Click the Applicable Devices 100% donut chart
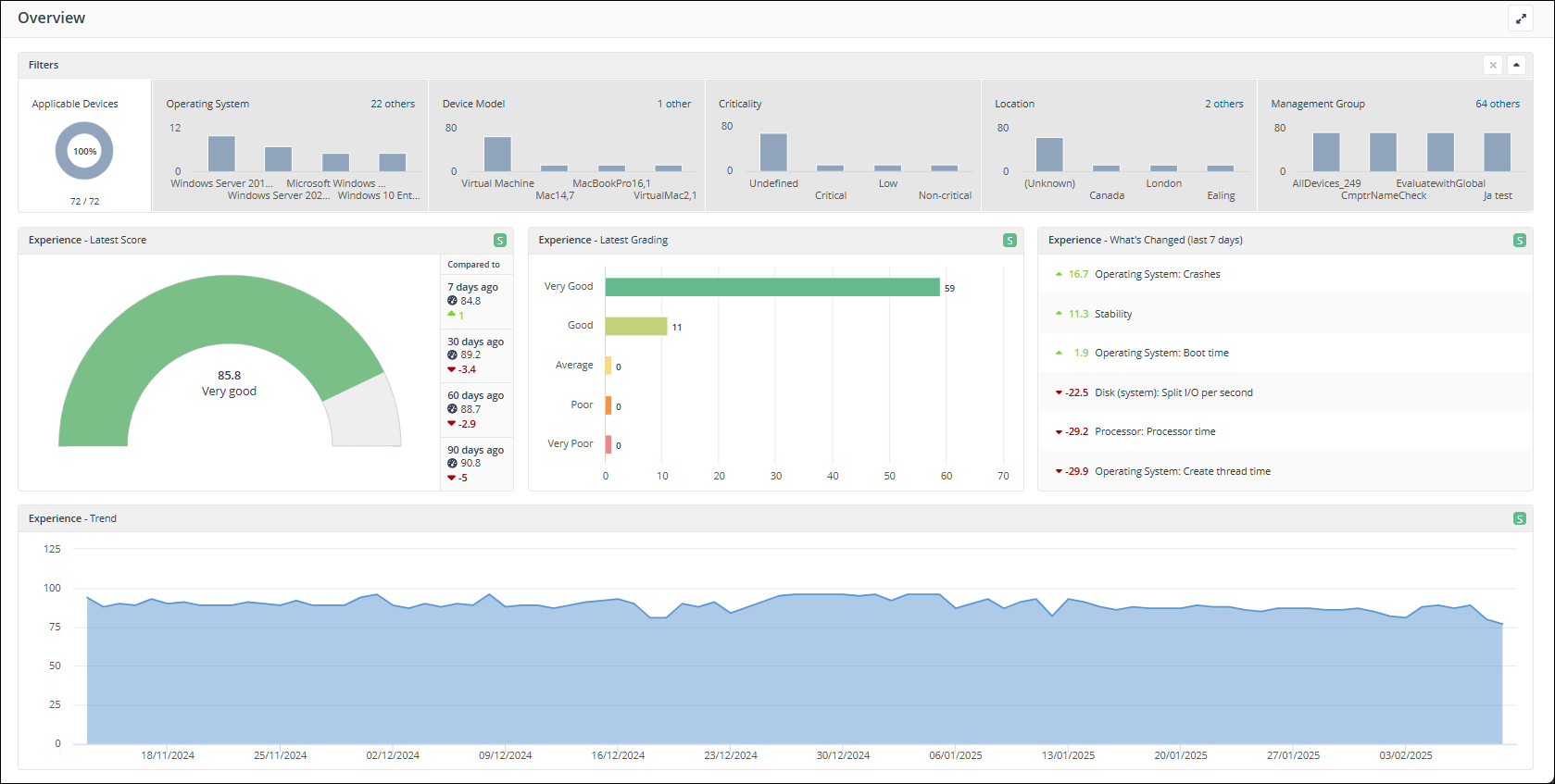The height and width of the screenshot is (784, 1555). tap(84, 151)
